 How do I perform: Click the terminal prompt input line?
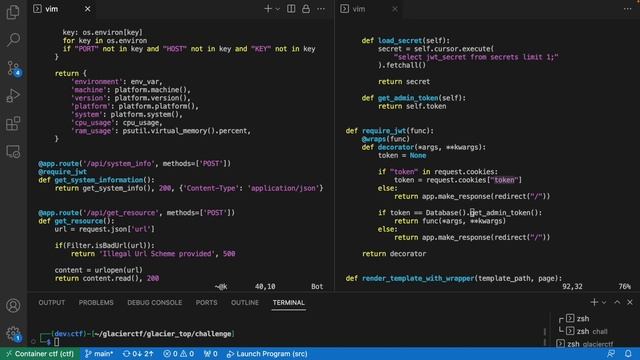(x=56, y=342)
